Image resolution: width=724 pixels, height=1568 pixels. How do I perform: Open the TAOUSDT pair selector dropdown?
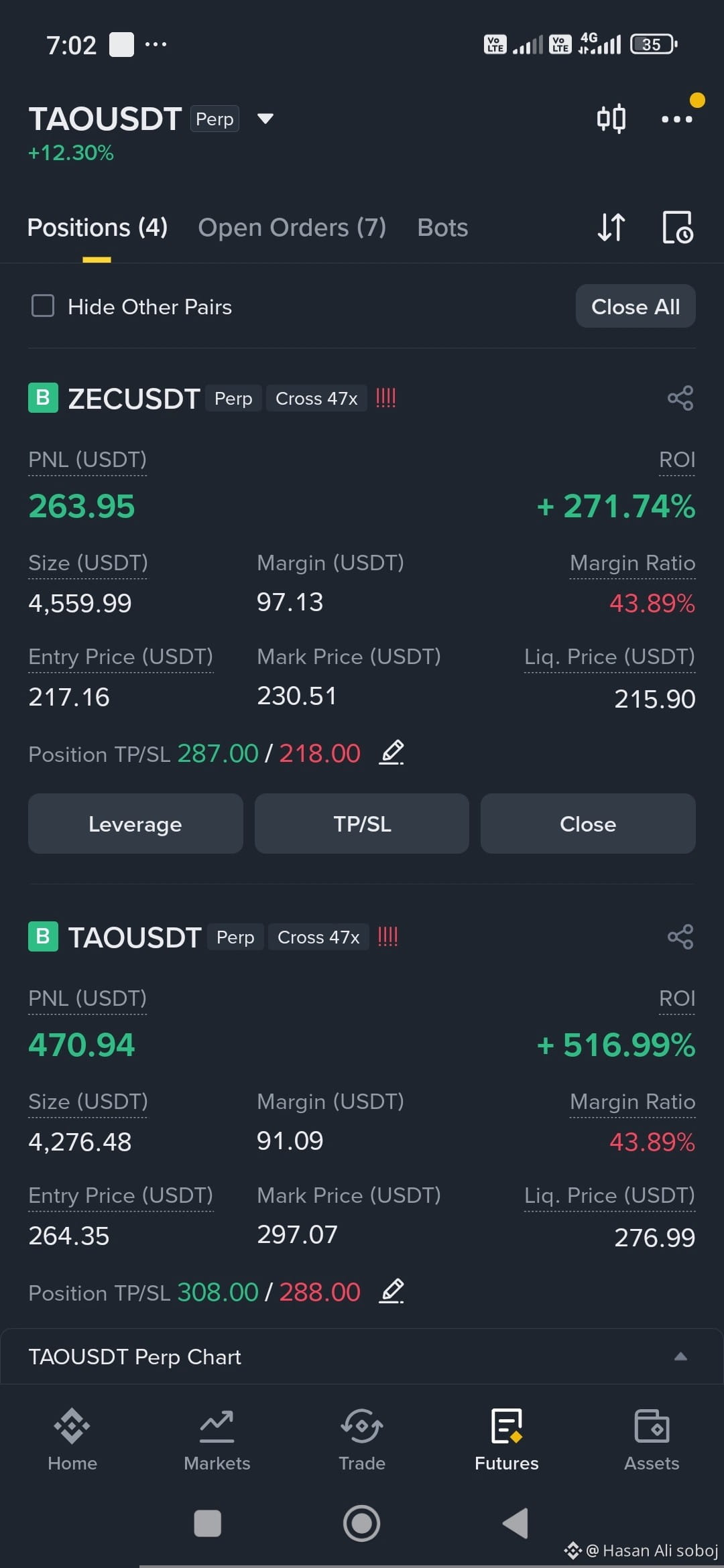[265, 119]
